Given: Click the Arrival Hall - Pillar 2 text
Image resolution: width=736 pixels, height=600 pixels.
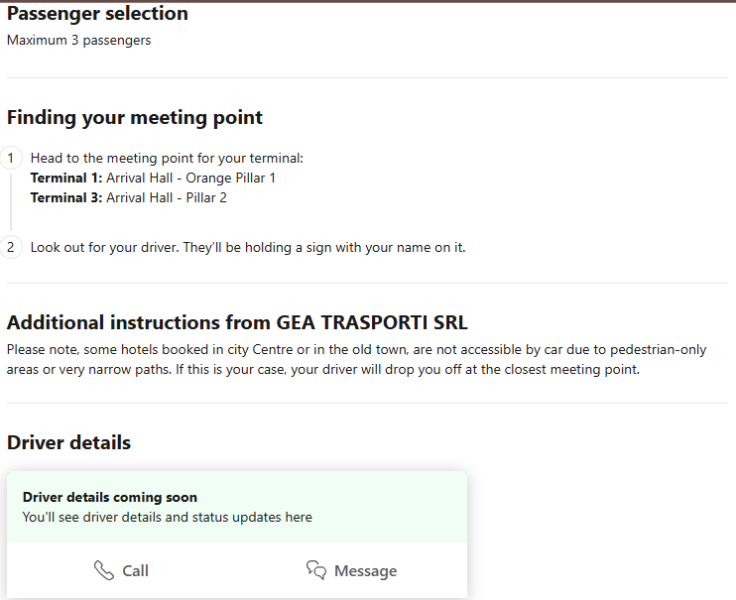Looking at the screenshot, I should click(x=166, y=198).
